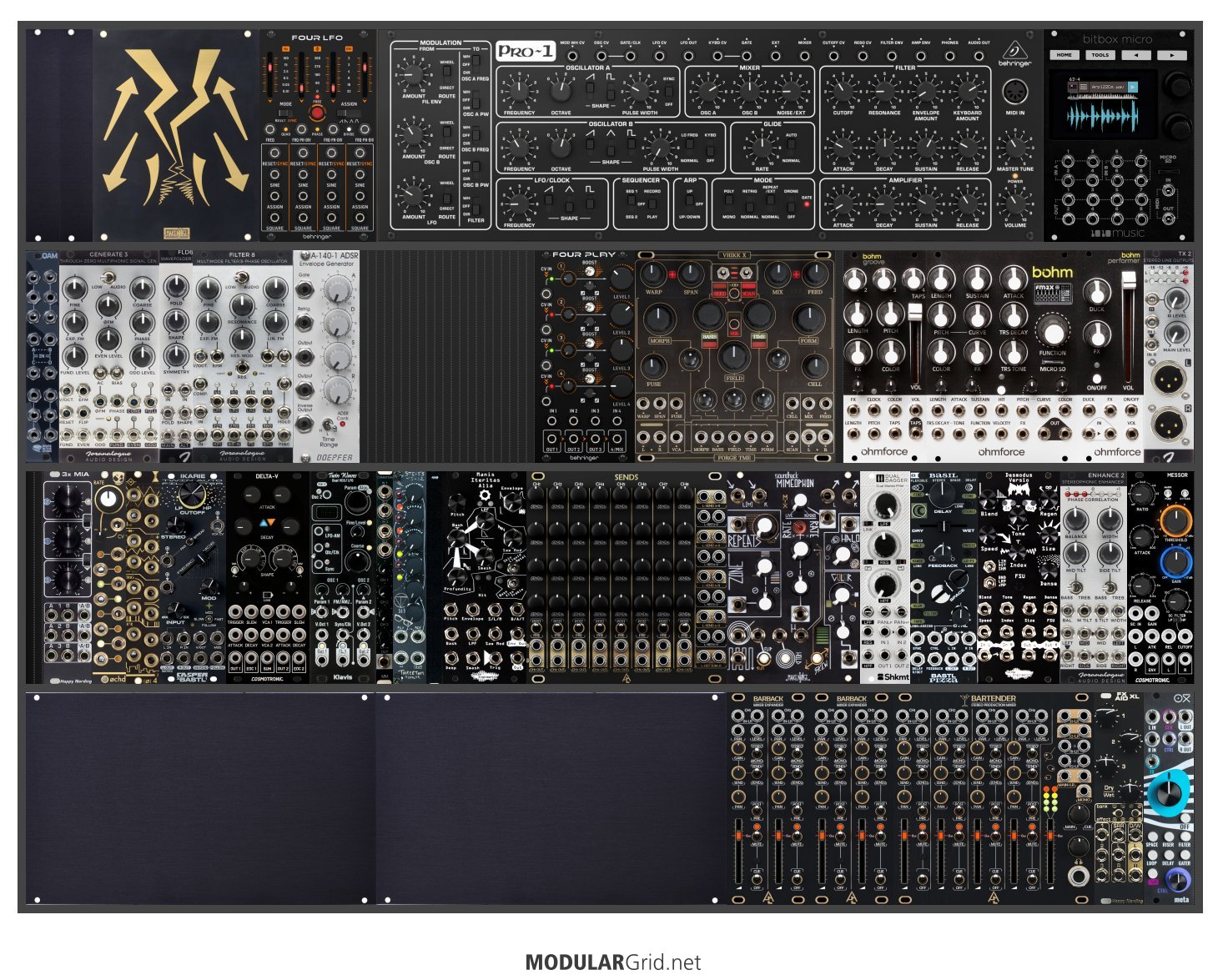Screen dimensions: 1228x980
Task: Click the right arrow button on bitbox micro
Action: tap(1171, 55)
